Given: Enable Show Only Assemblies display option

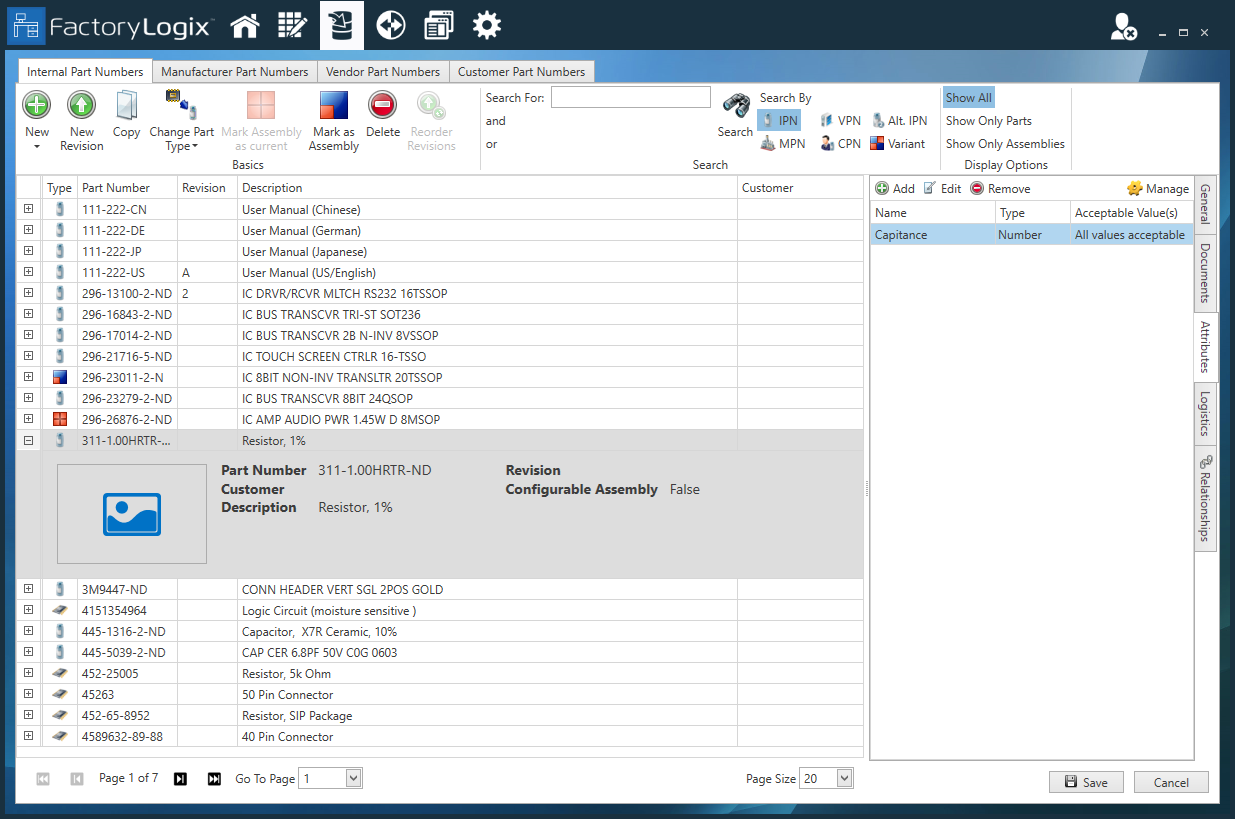Looking at the screenshot, I should click(1005, 144).
